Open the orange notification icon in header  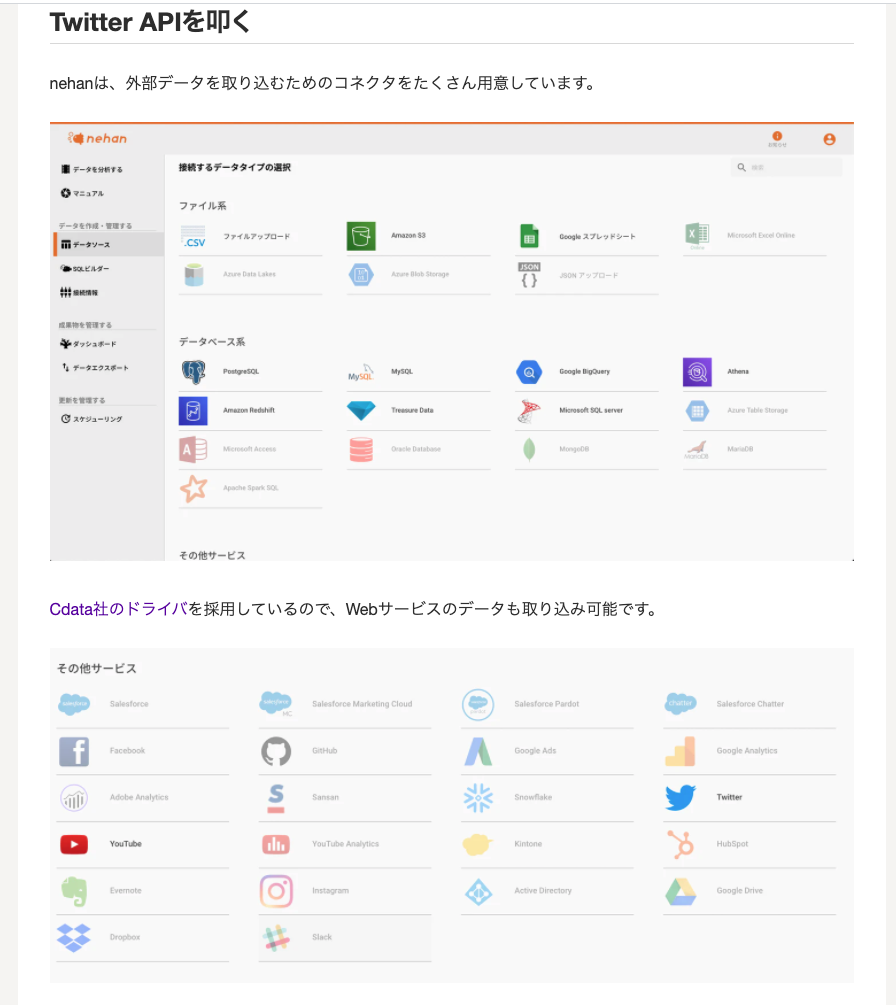(x=777, y=138)
